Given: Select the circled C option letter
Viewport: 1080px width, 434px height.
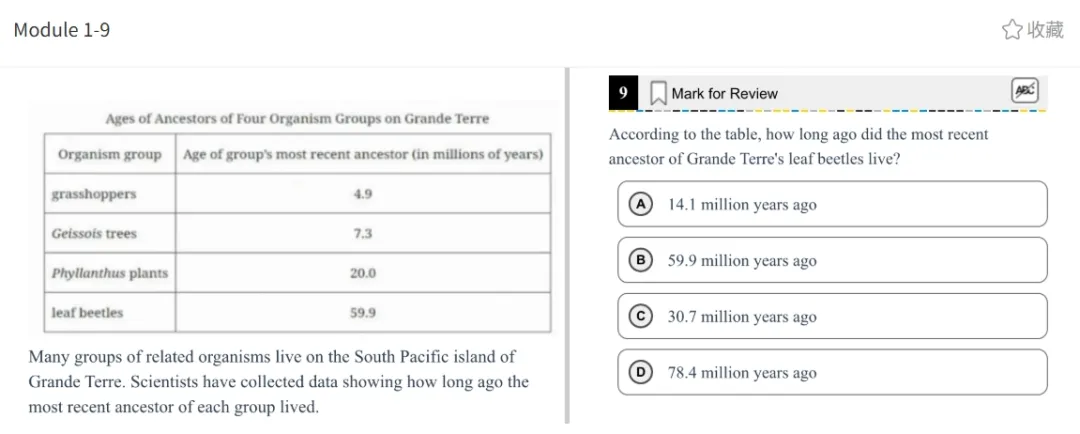Looking at the screenshot, I should point(640,316).
